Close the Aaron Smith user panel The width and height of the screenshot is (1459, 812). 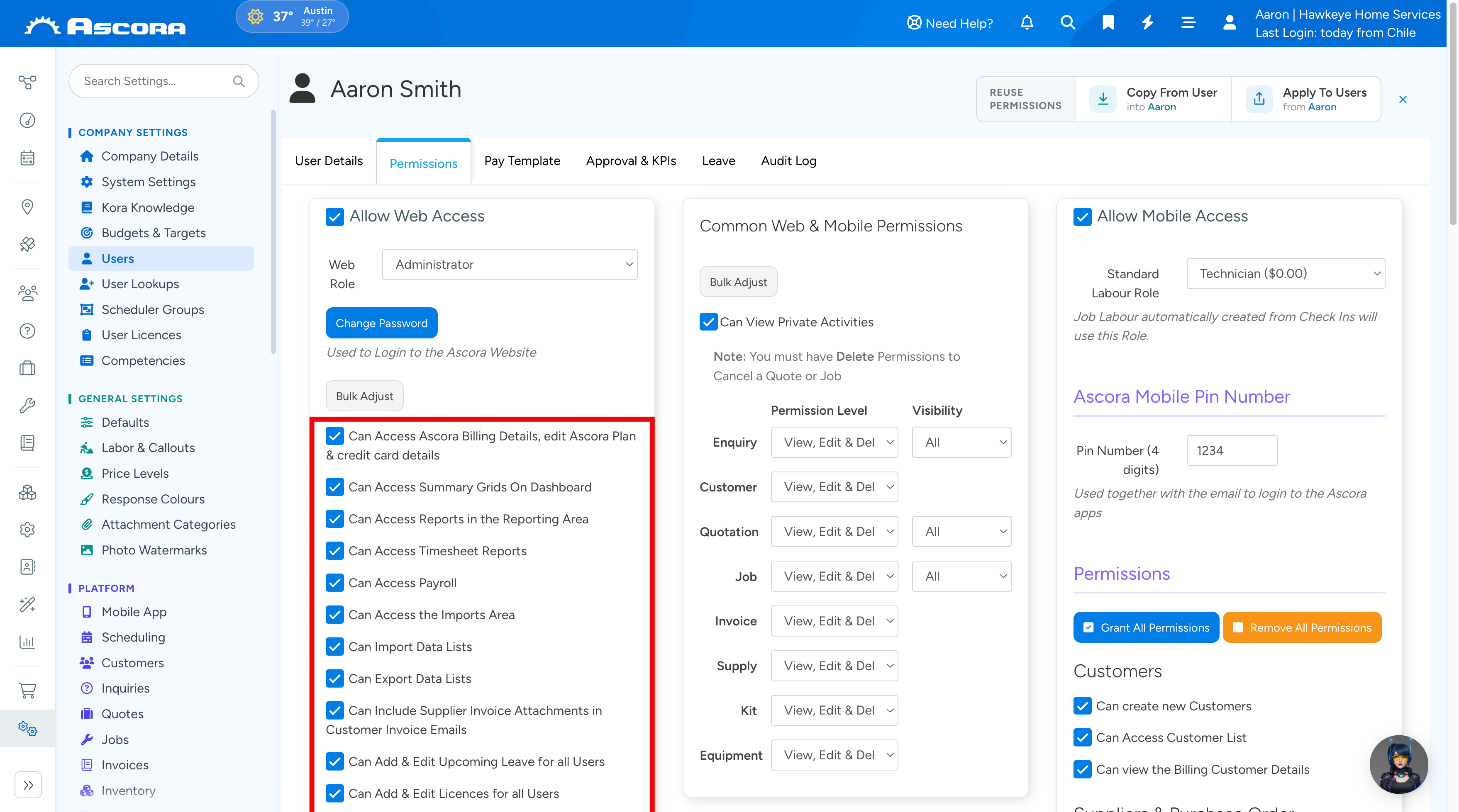tap(1403, 100)
